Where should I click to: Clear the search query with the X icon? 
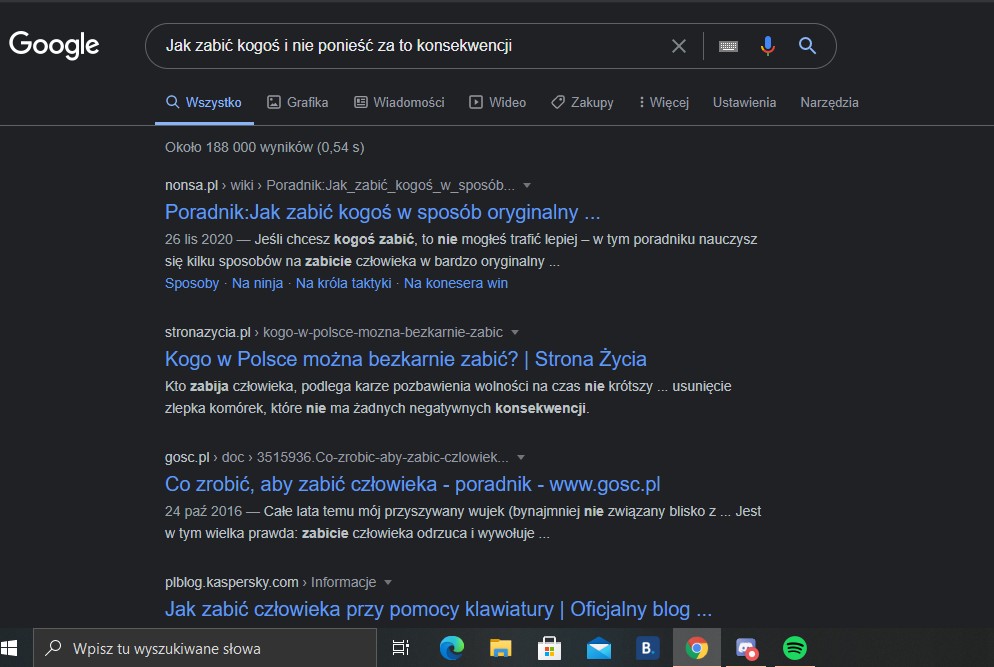(678, 46)
